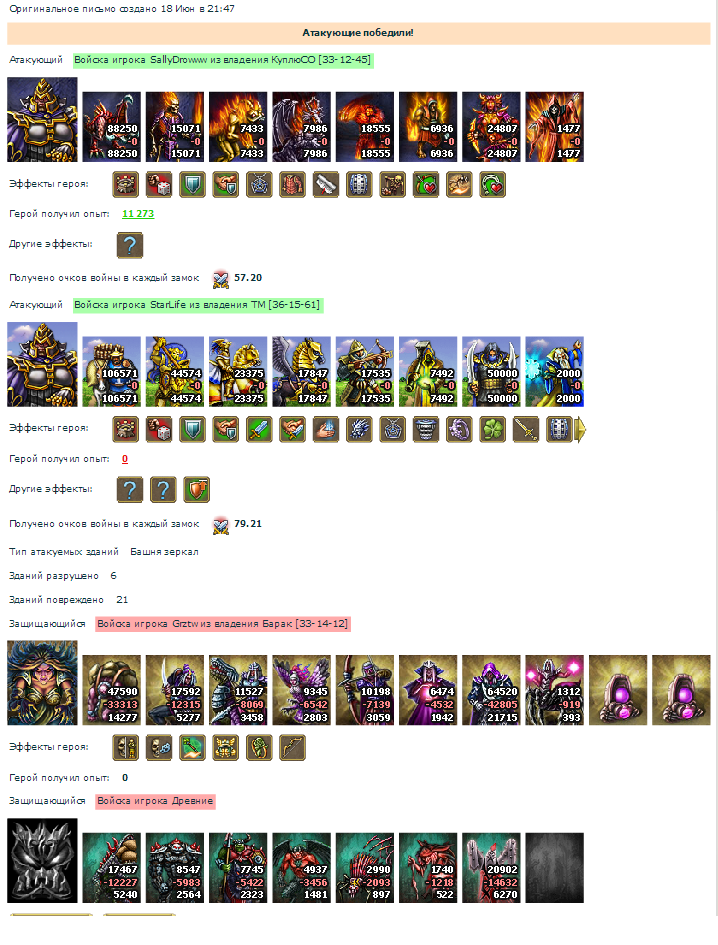
Task: Click the horseshoe with heart effect icon
Action: tap(493, 185)
